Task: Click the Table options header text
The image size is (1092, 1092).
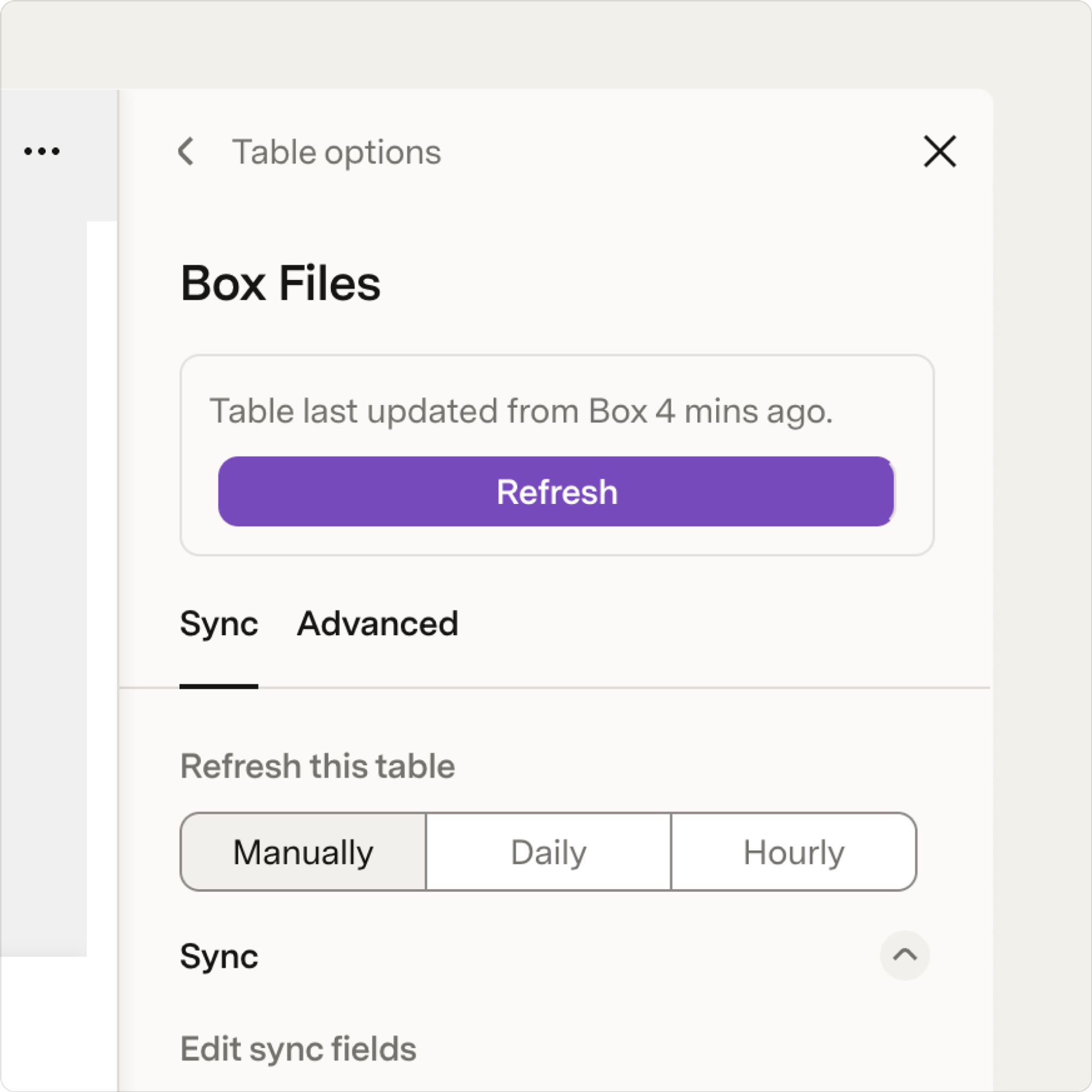Action: 336,153
